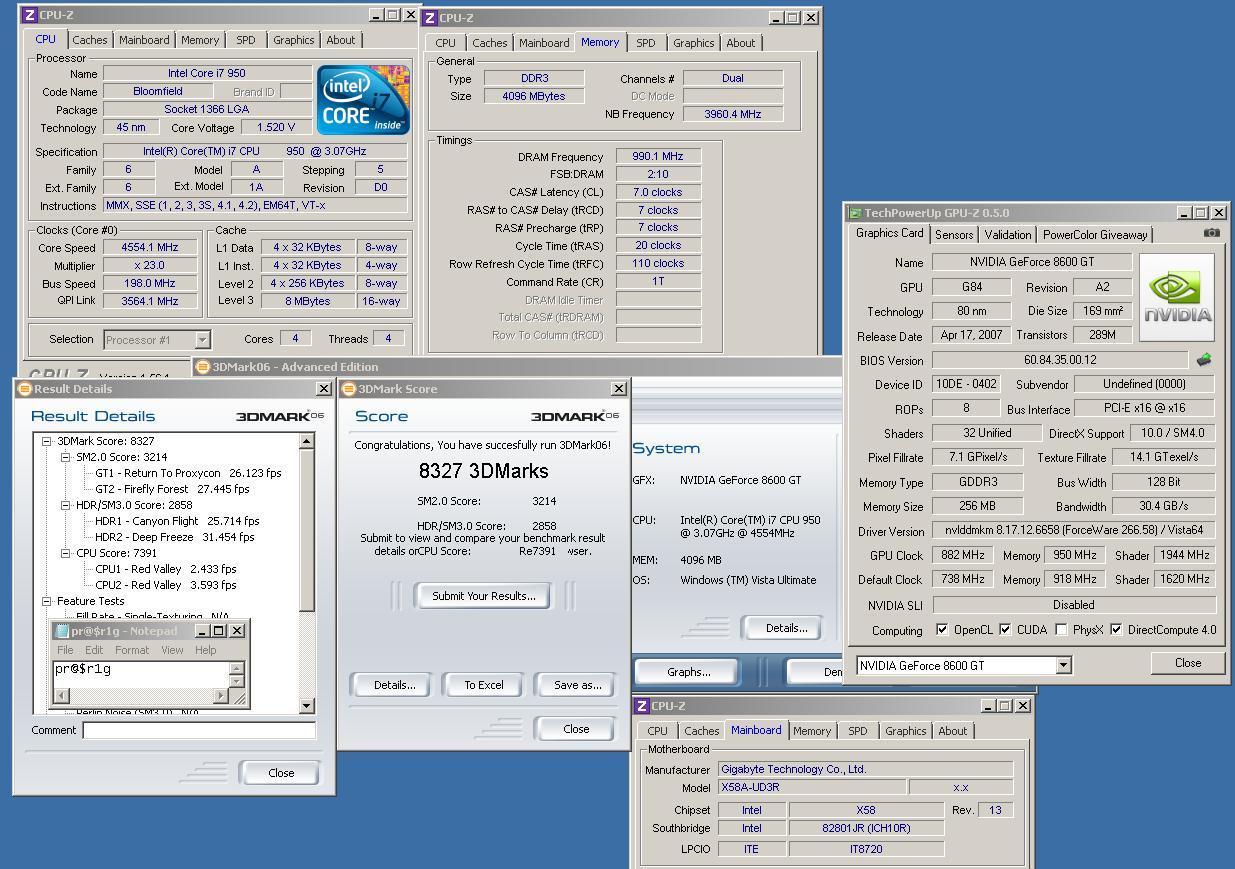Open the PowerColor Giveaway tab in GPU-Z

click(1095, 235)
